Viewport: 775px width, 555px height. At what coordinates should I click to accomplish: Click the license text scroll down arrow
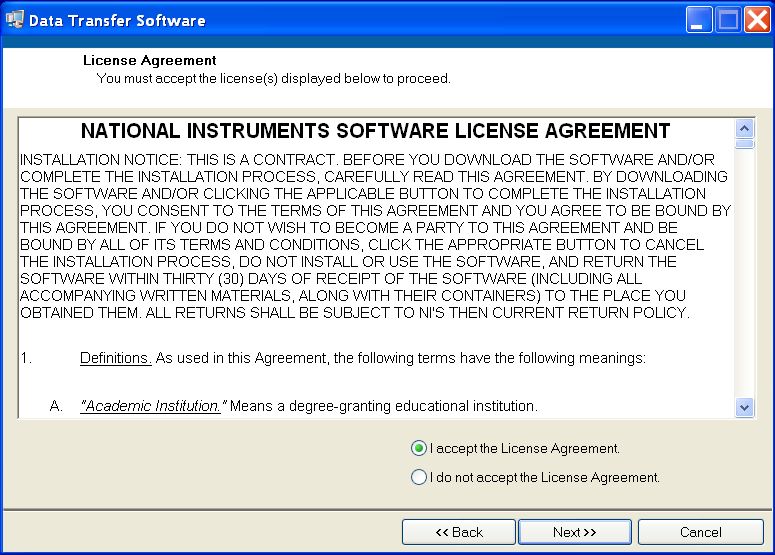point(744,408)
